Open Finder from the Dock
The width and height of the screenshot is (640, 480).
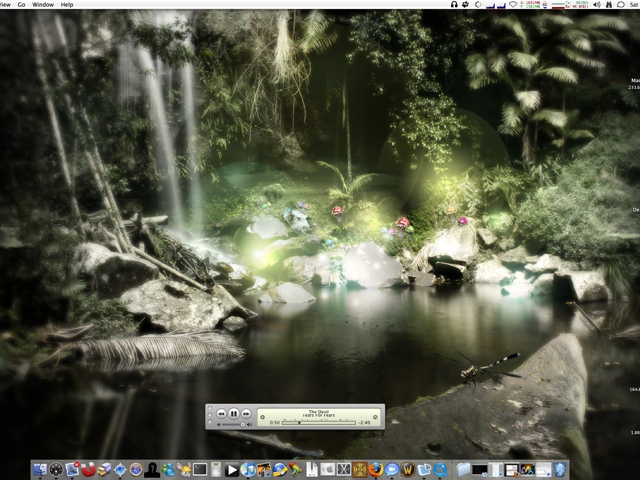coord(40,470)
